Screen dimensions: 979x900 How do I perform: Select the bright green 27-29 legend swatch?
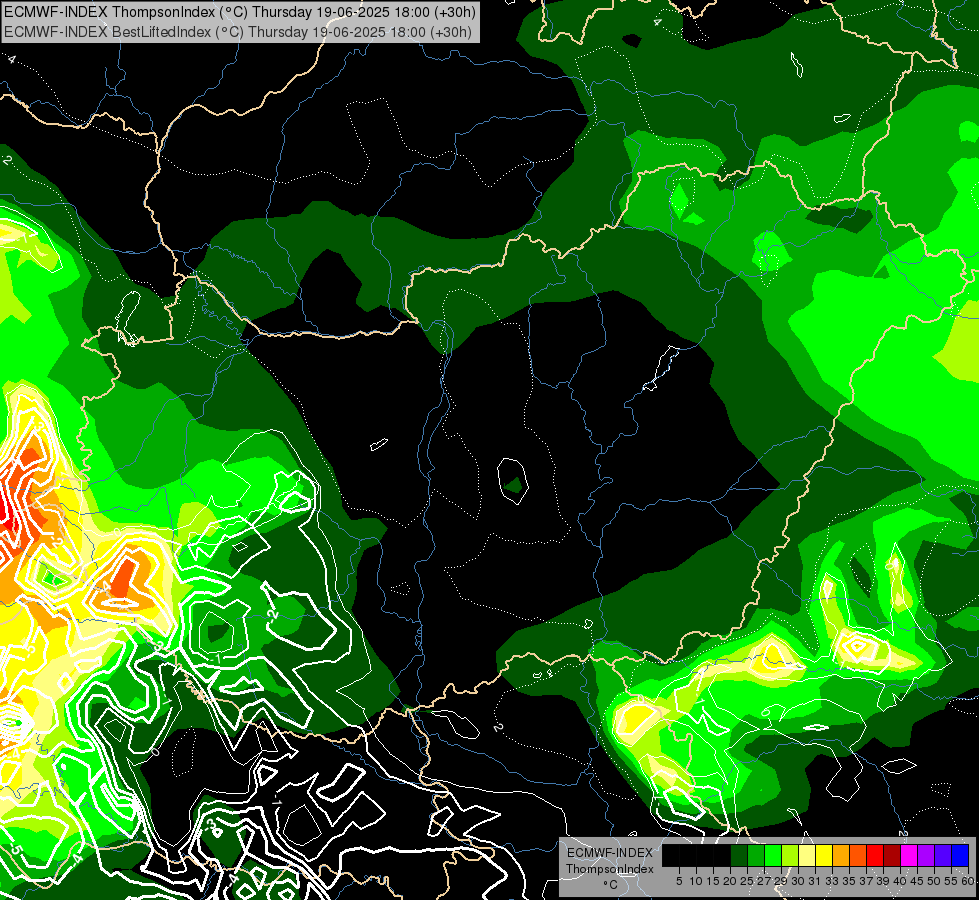(773, 855)
